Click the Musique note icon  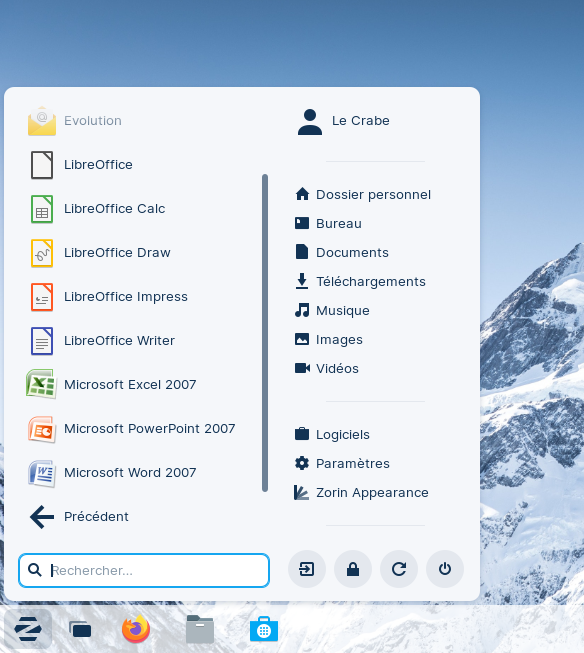coord(302,310)
